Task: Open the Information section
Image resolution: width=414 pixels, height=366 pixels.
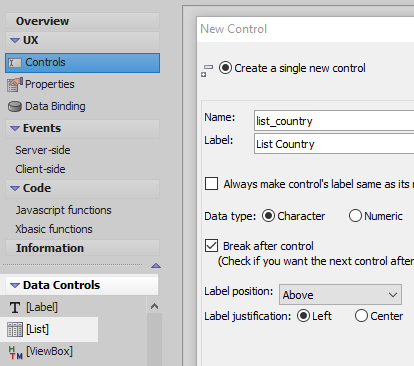Action: click(82, 248)
